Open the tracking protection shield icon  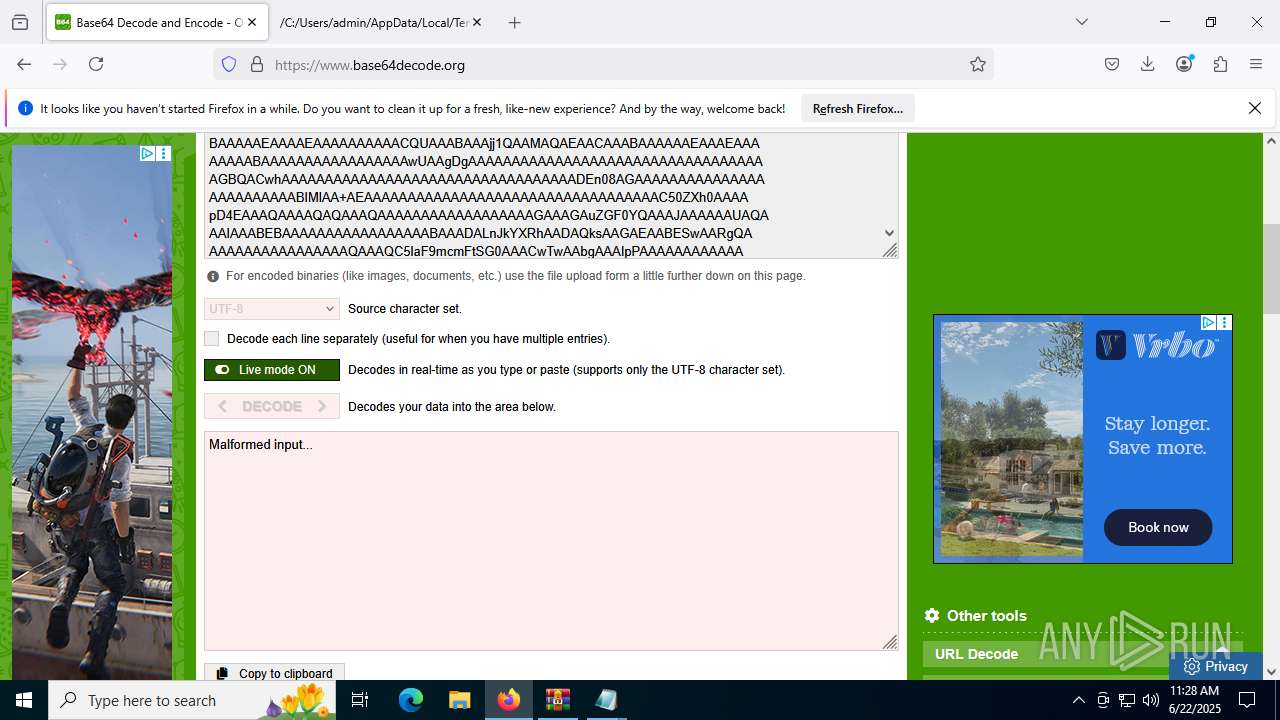point(229,64)
